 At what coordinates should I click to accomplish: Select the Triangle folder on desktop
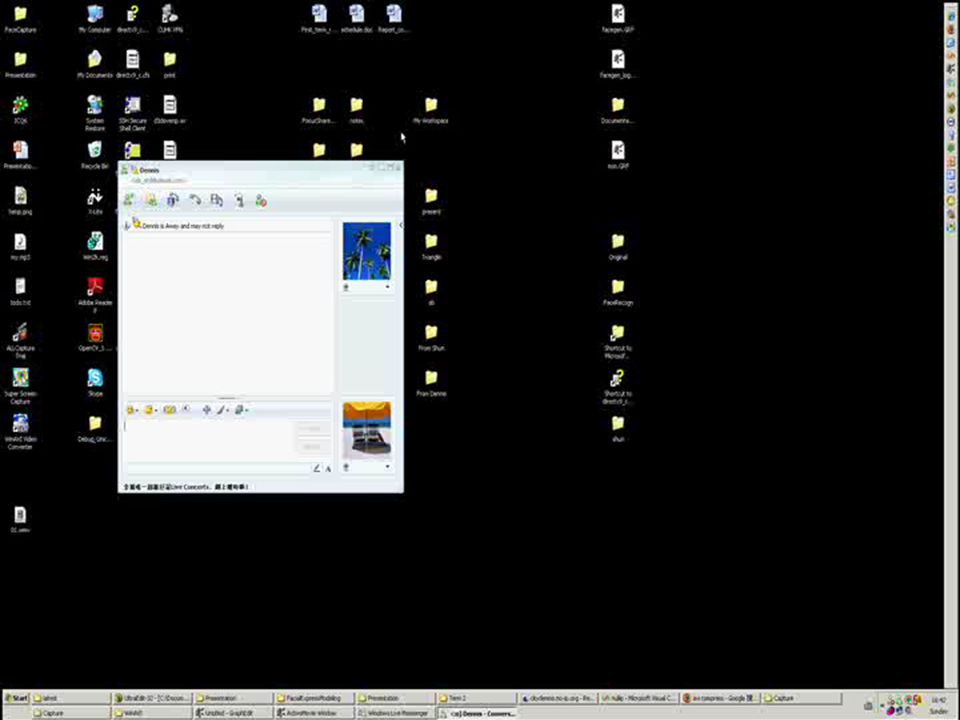431,246
